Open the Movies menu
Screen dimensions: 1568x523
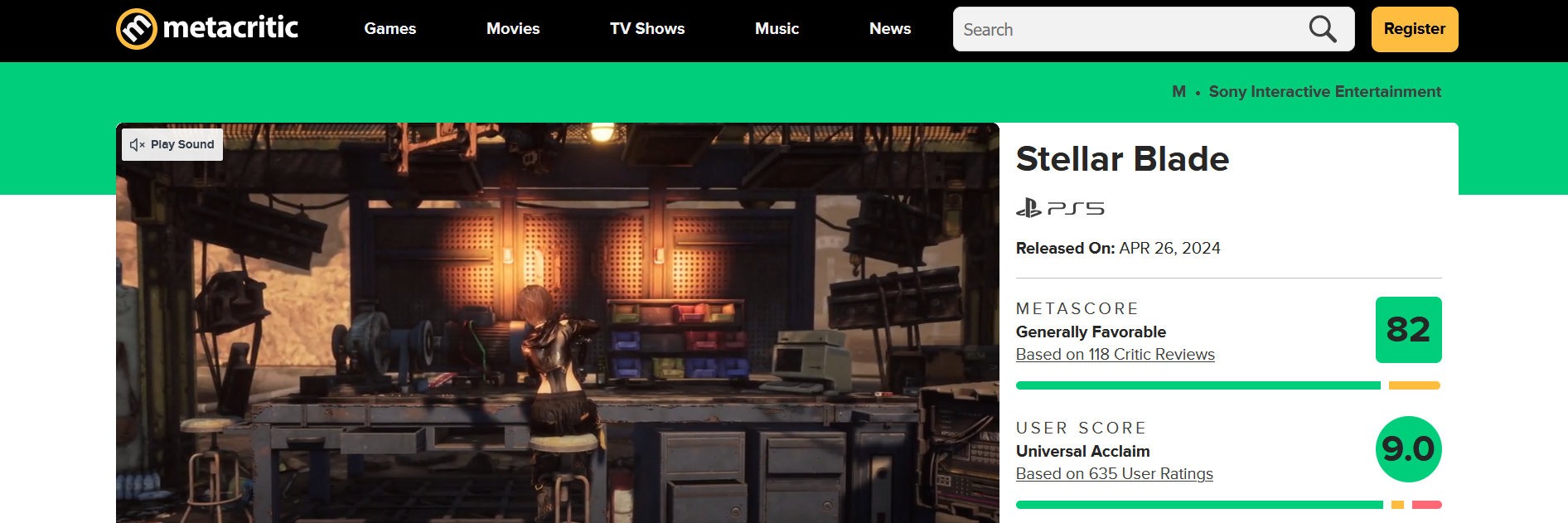click(513, 29)
